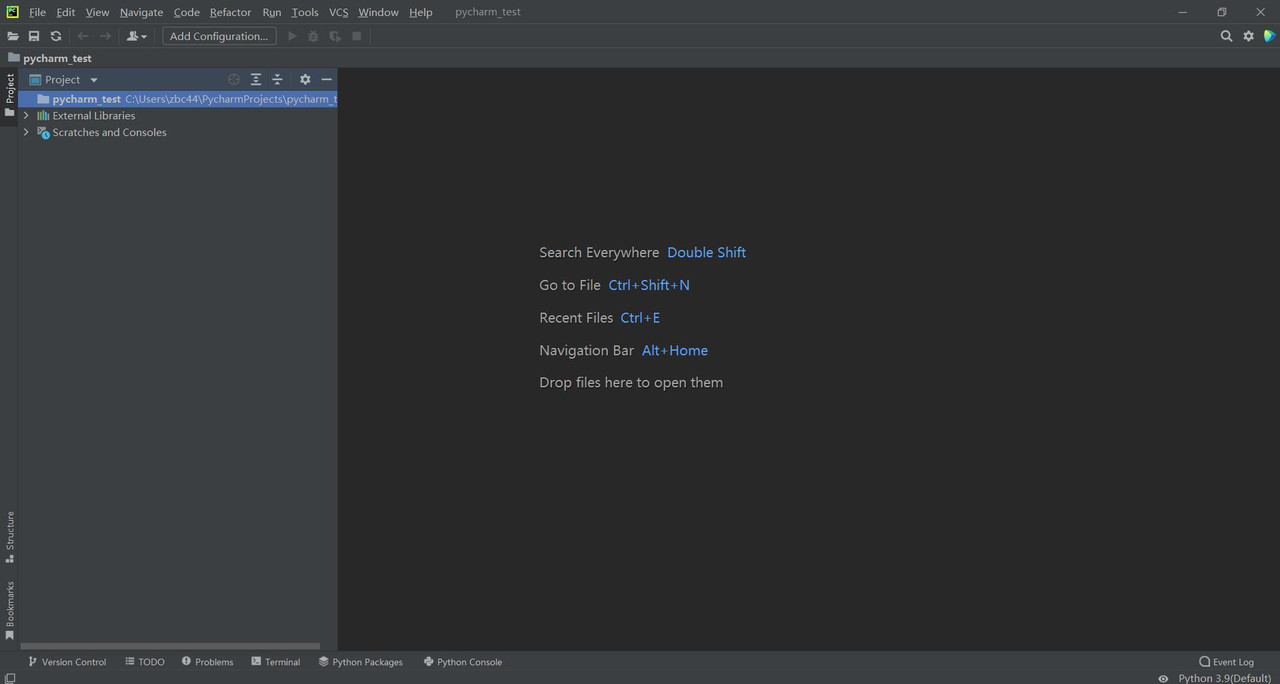Open Search Everywhere magnifier icon

[x=1226, y=36]
